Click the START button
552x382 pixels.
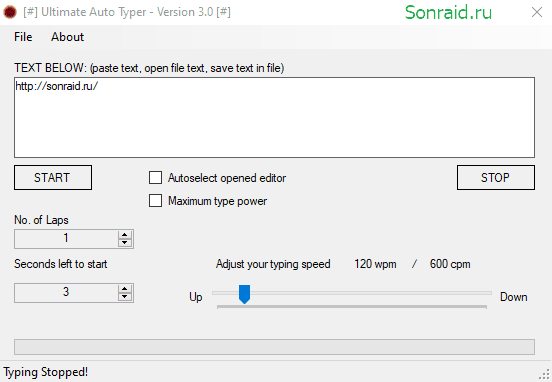pyautogui.click(x=53, y=177)
